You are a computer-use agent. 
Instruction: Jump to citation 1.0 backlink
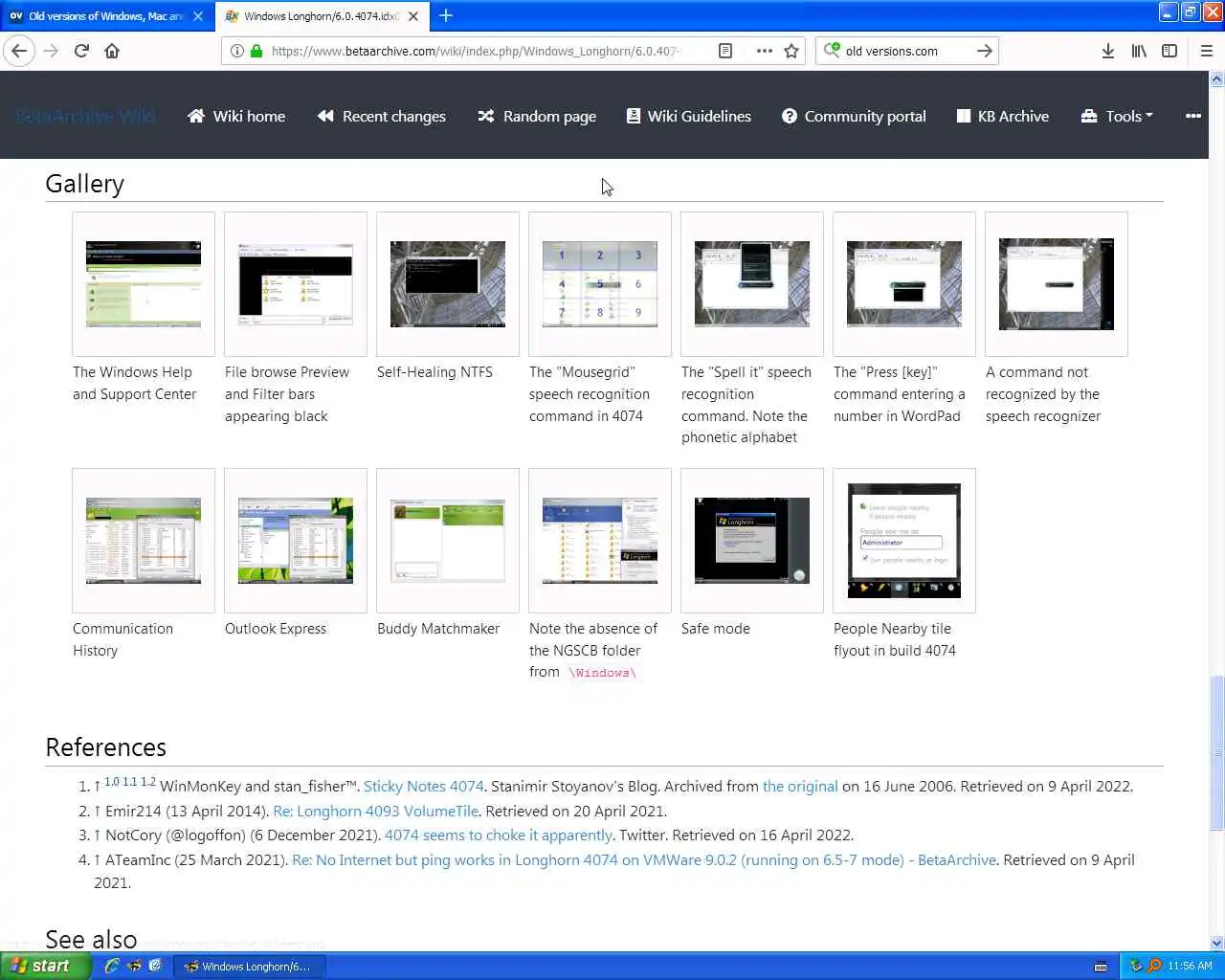pyautogui.click(x=112, y=782)
